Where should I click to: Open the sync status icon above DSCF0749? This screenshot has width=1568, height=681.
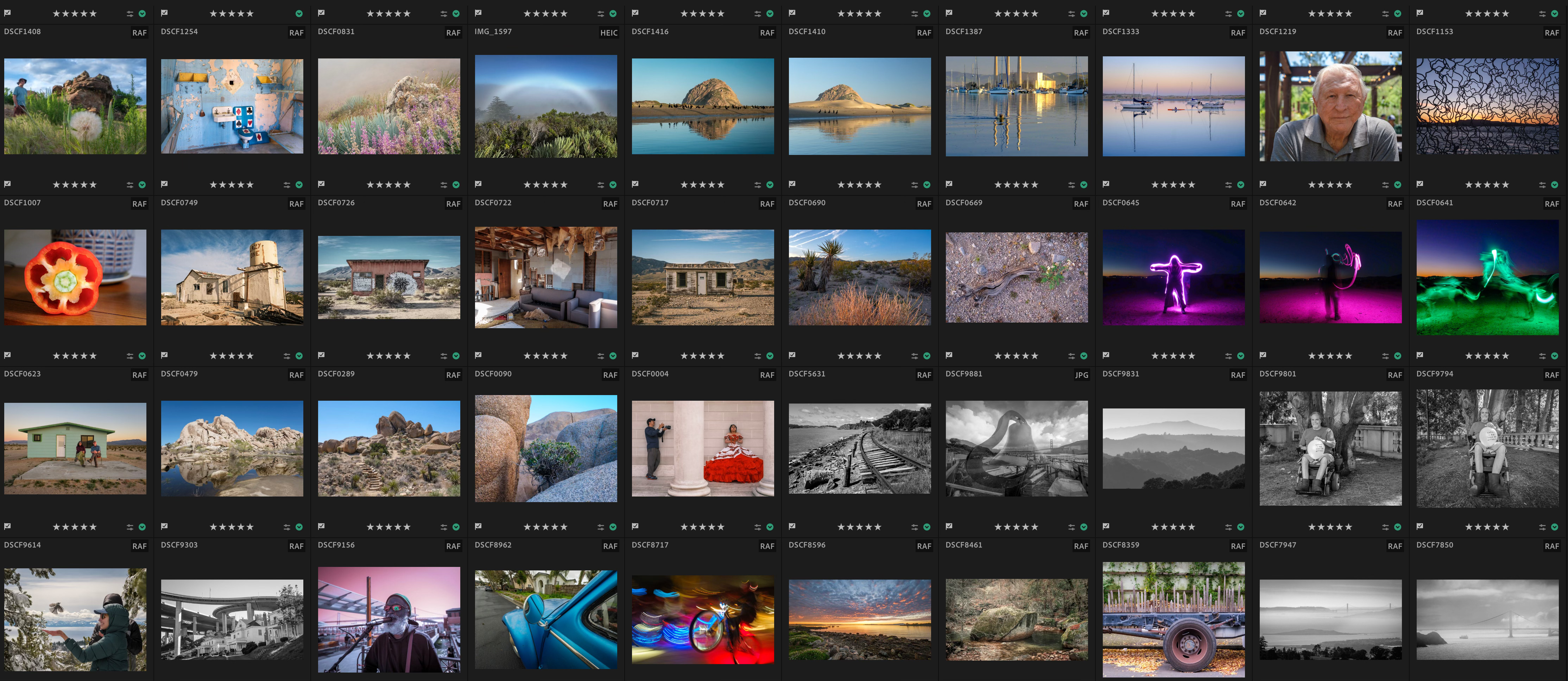click(x=299, y=185)
